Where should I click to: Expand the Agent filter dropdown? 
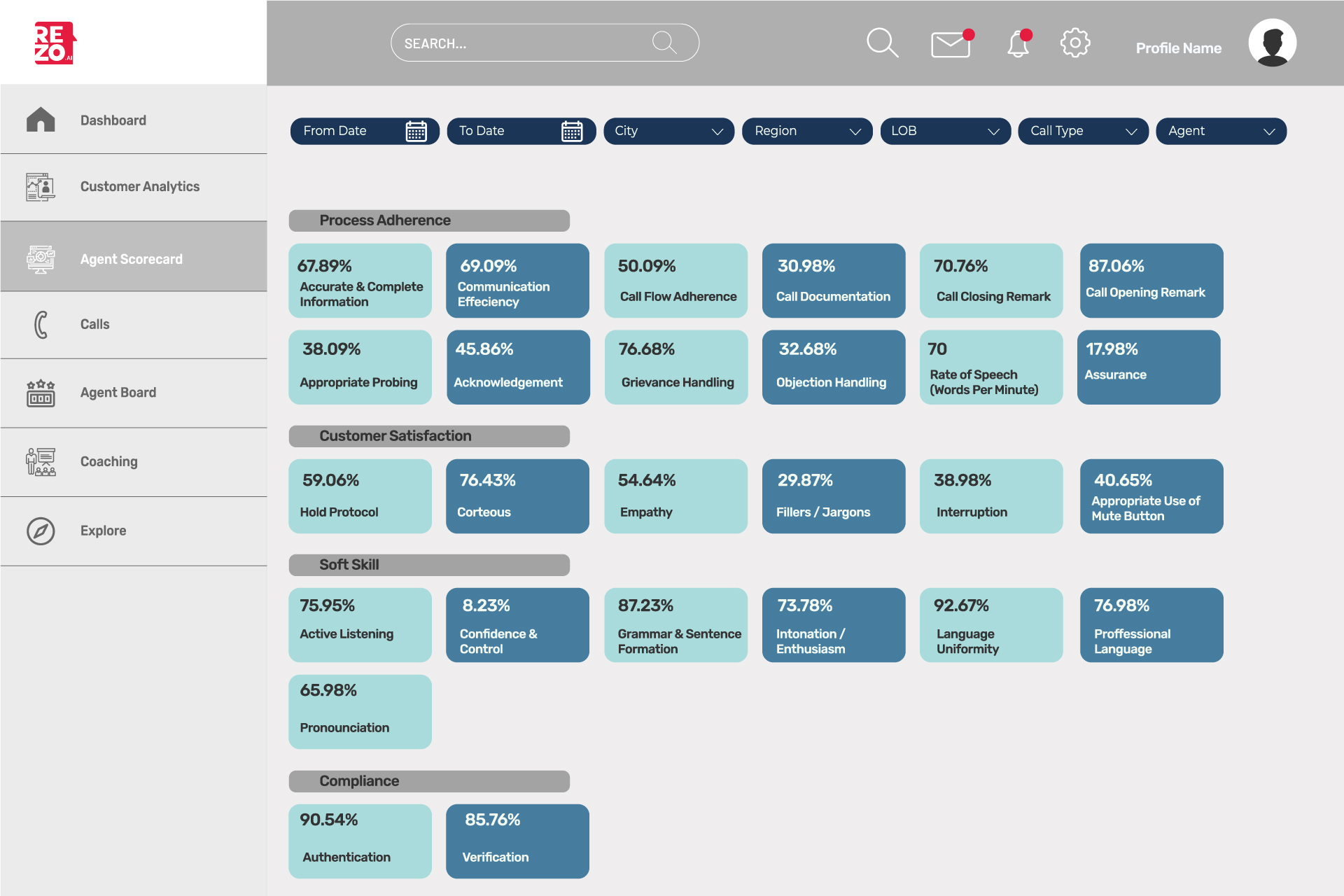pyautogui.click(x=1270, y=132)
